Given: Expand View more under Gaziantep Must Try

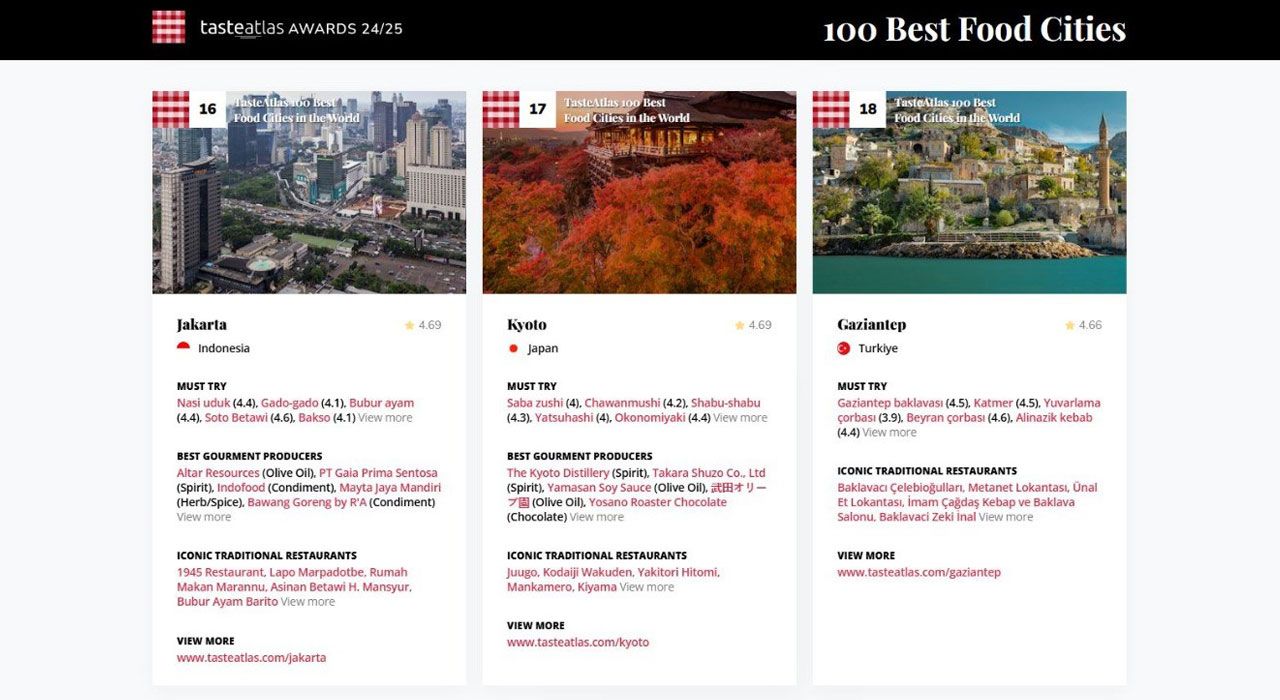Looking at the screenshot, I should (x=889, y=433).
